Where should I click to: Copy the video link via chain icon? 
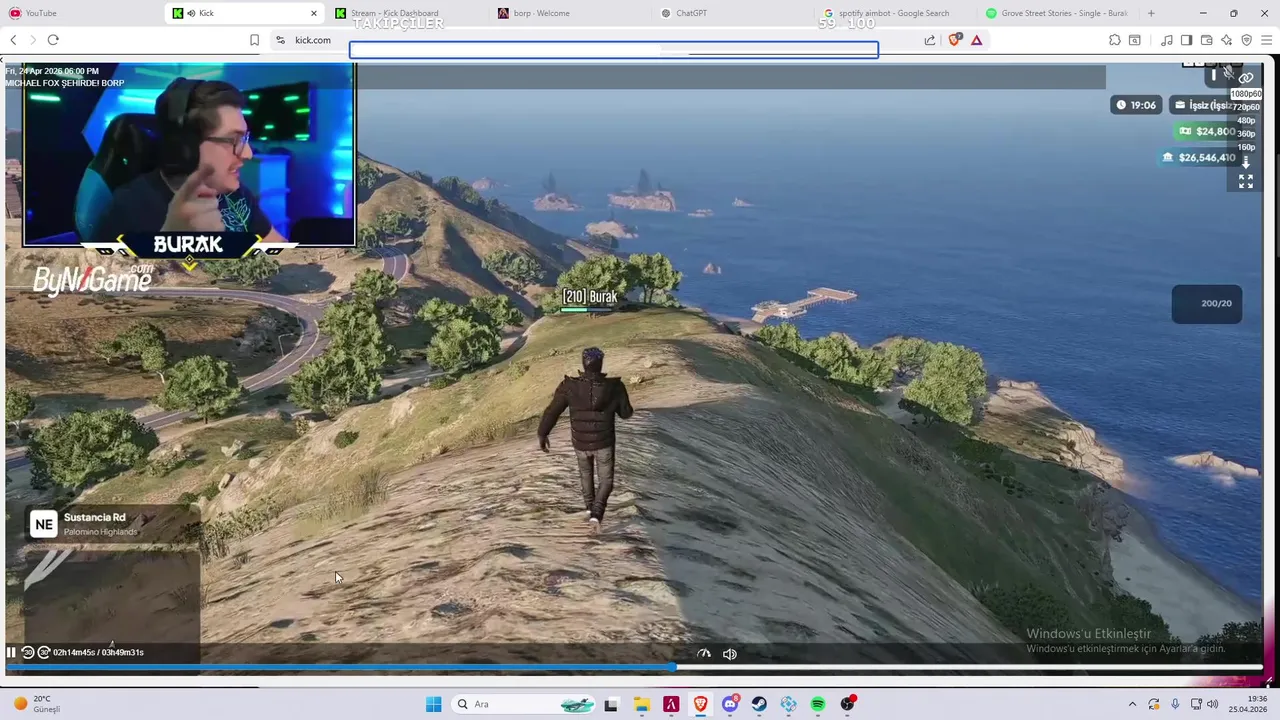pos(1246,77)
